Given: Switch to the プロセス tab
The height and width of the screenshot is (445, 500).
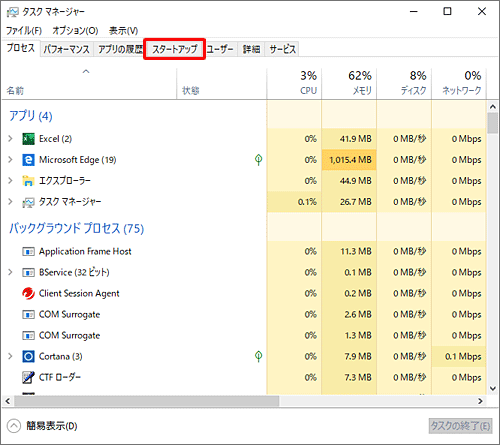Looking at the screenshot, I should [21, 48].
